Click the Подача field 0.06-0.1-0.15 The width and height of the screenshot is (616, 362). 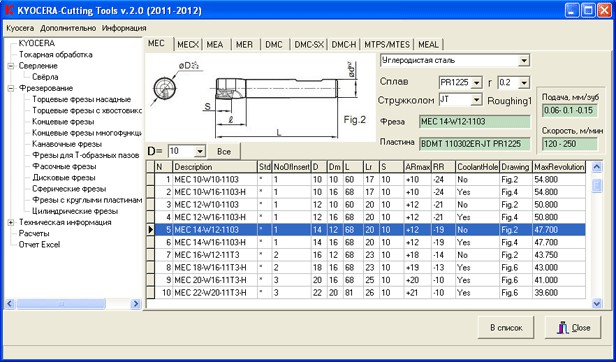tap(569, 110)
